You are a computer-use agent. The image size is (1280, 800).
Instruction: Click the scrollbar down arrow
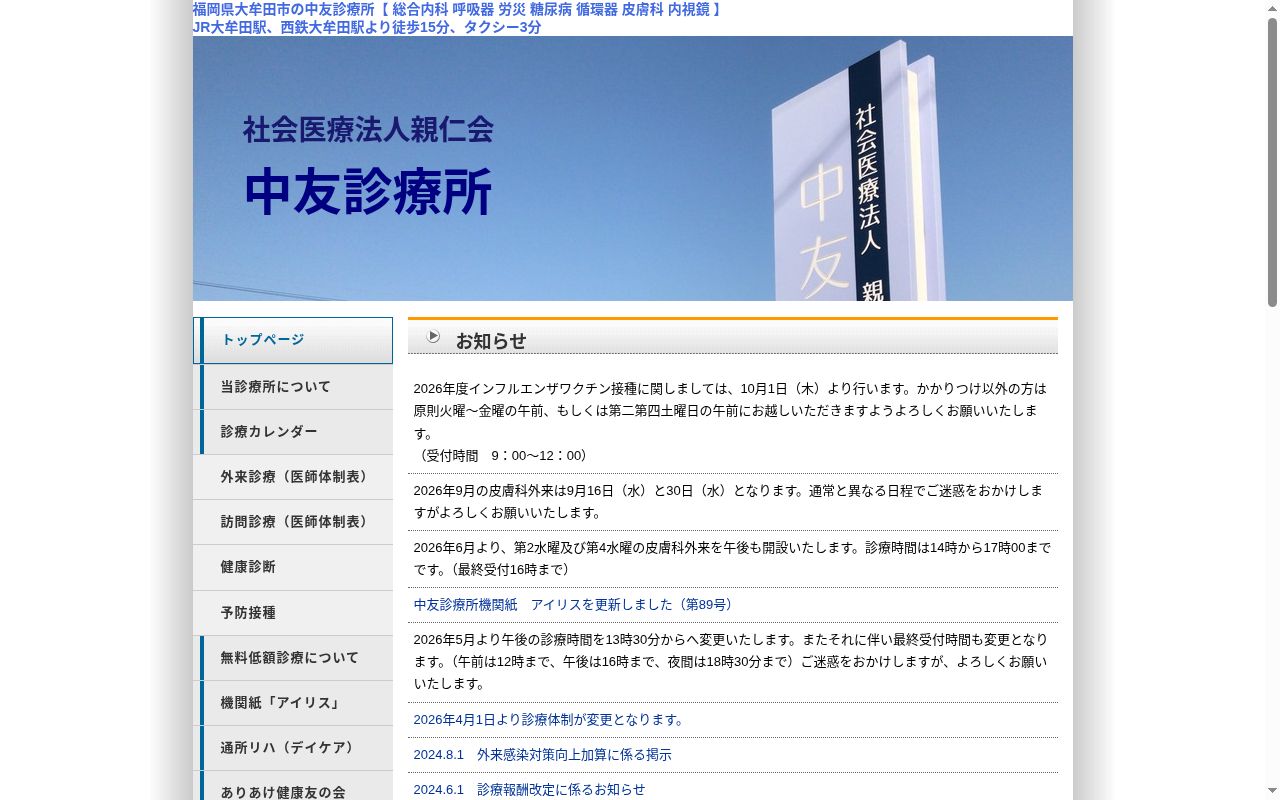(x=1273, y=792)
